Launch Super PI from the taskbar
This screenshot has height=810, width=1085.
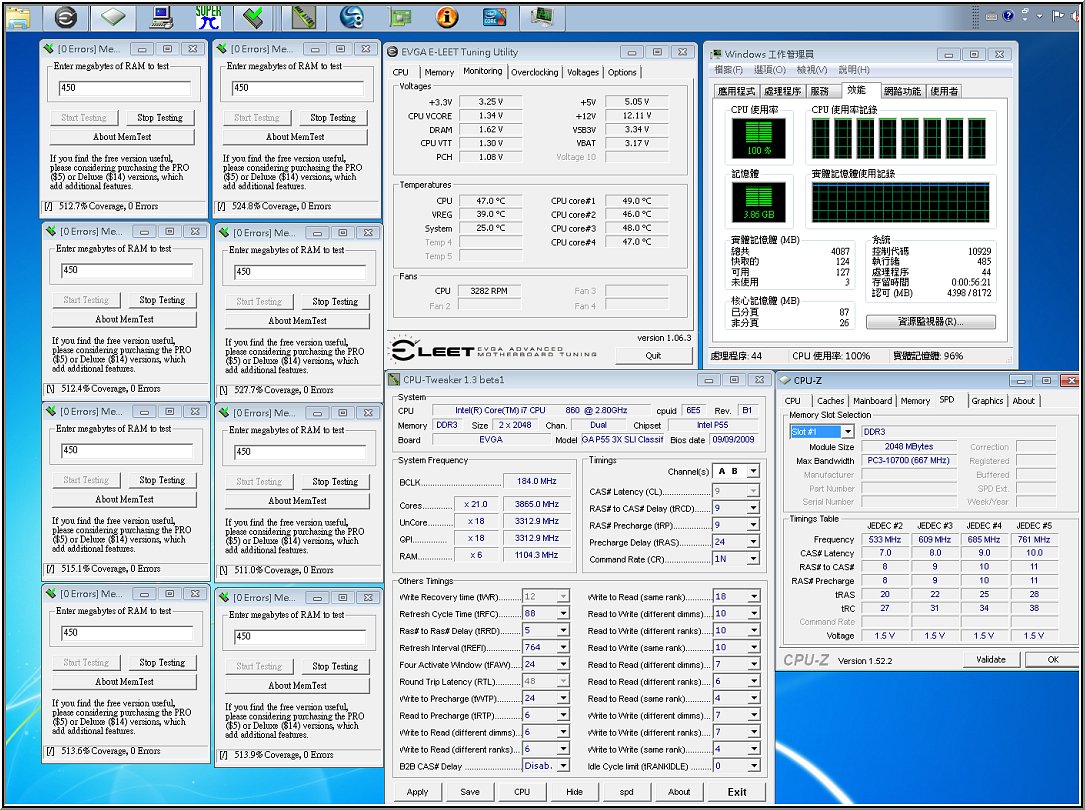click(x=208, y=17)
